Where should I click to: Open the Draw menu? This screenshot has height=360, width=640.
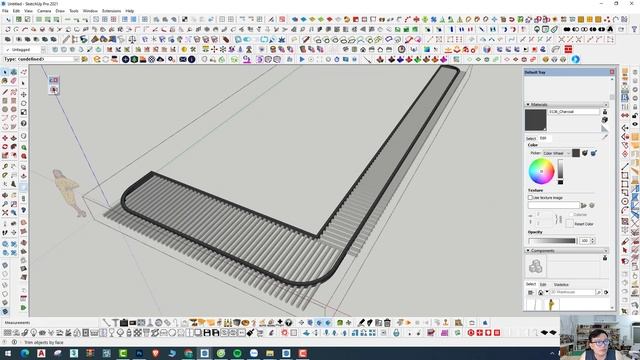click(x=60, y=11)
